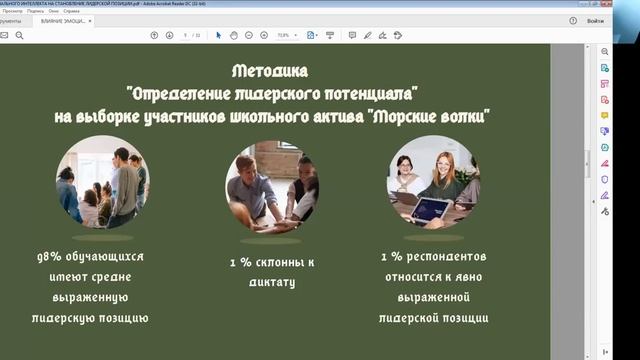Open the red Fill & Sign tool
The width and height of the screenshot is (640, 360).
coord(604,163)
